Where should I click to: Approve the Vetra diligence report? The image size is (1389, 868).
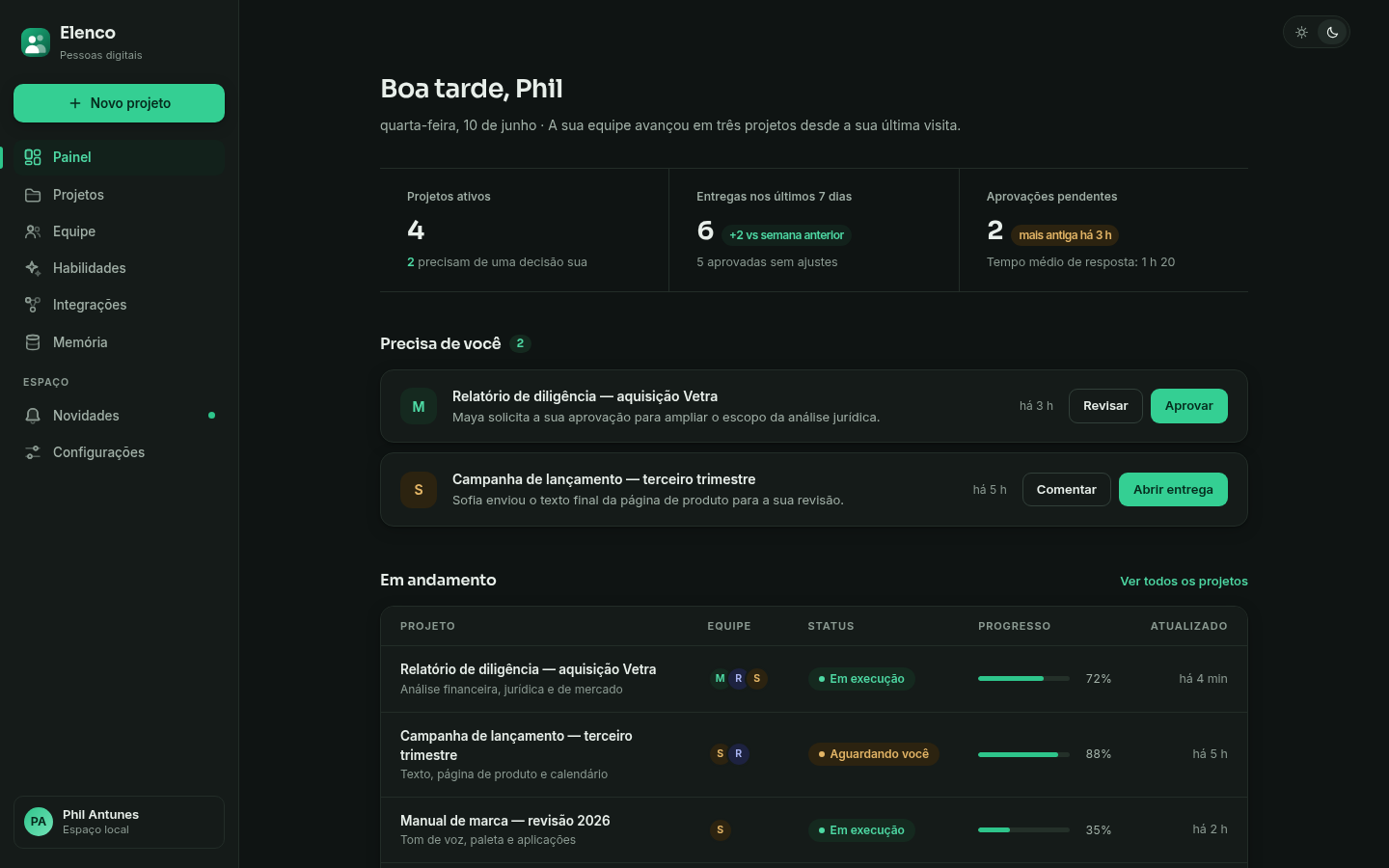pos(1189,406)
